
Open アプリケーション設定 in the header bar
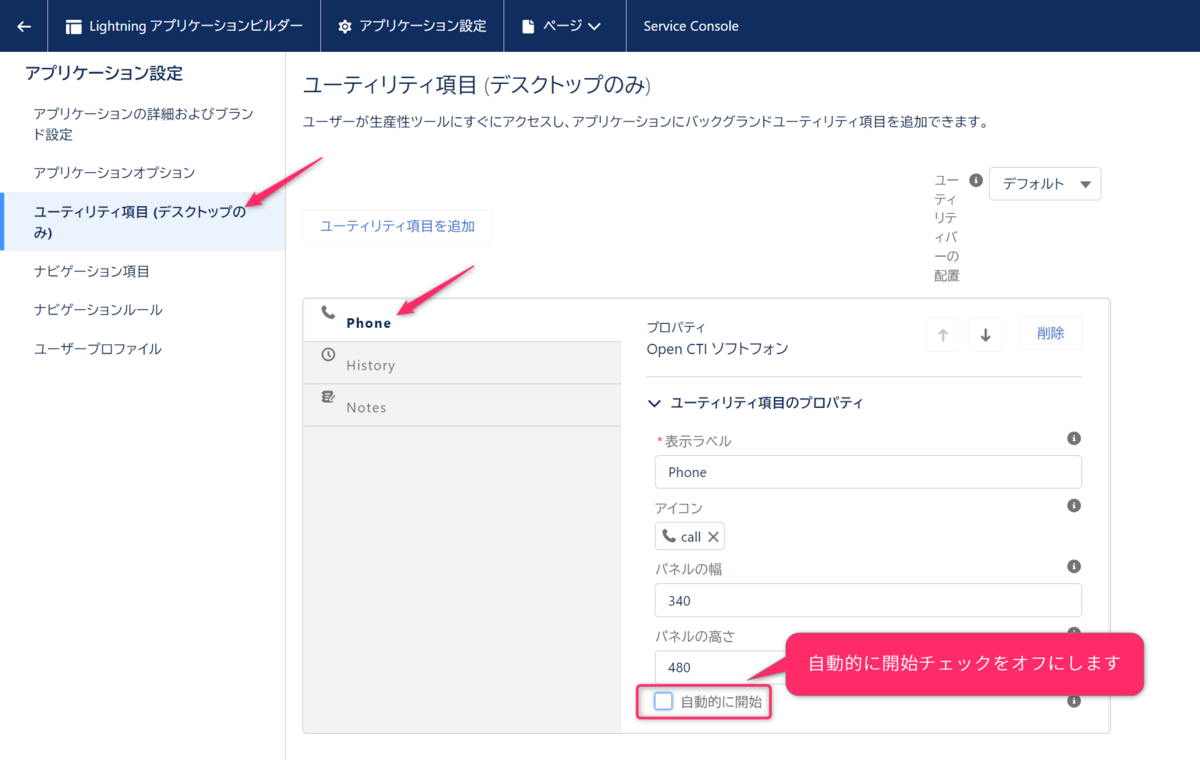click(412, 26)
